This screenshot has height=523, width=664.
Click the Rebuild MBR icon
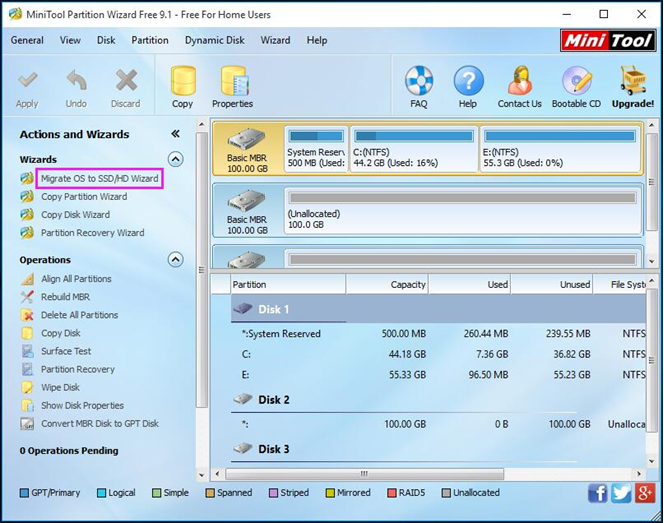coord(28,297)
